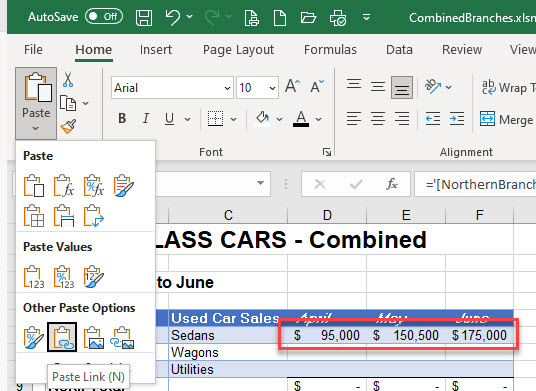Center text horizontally
536x391 pixels.
378,119
